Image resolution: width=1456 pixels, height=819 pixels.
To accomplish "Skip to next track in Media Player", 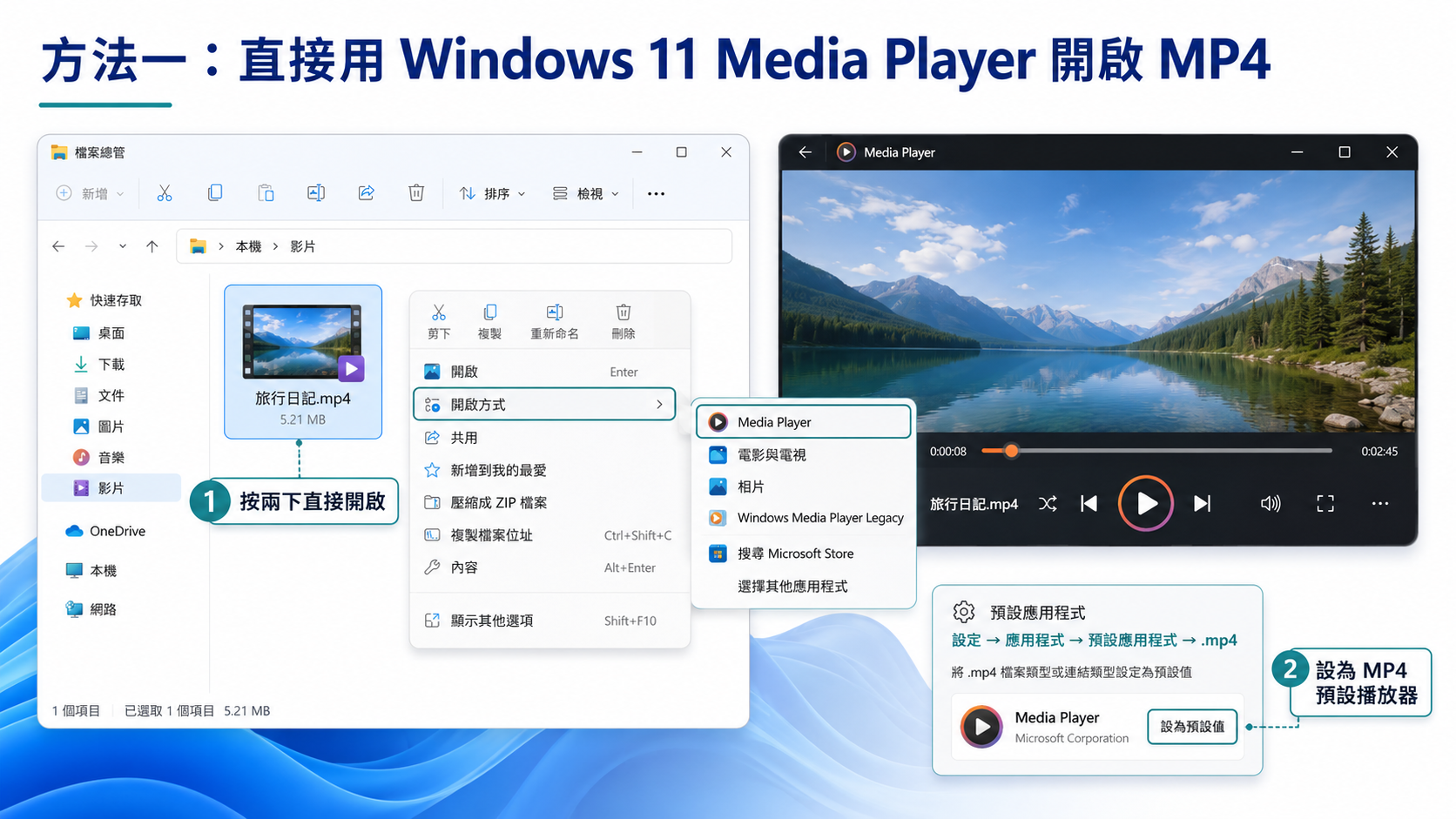I will pyautogui.click(x=1203, y=504).
